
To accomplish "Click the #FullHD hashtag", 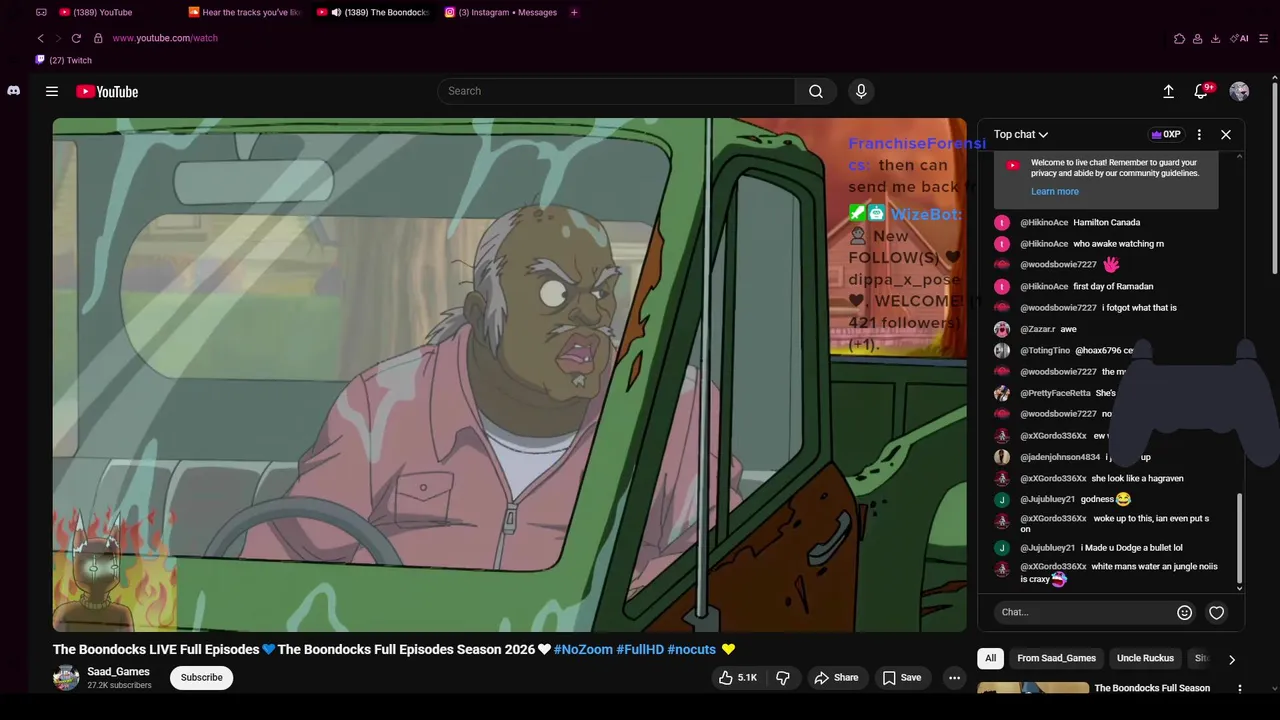I will coord(640,650).
